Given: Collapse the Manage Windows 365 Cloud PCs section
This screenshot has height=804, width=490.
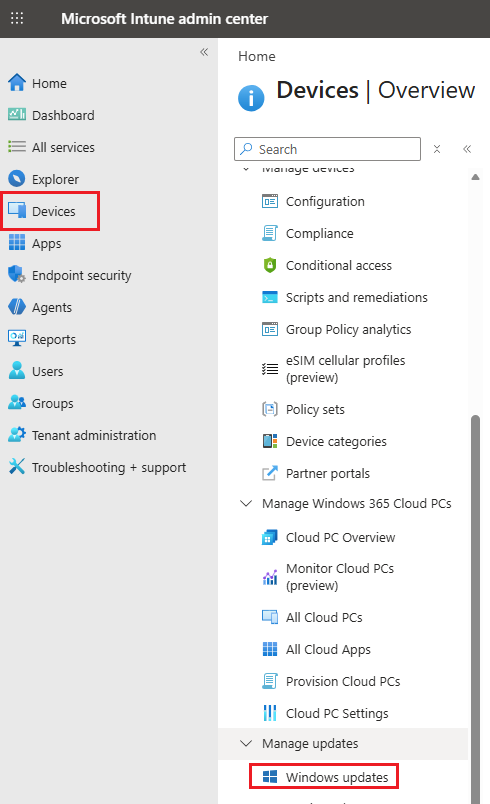Looking at the screenshot, I should [246, 504].
